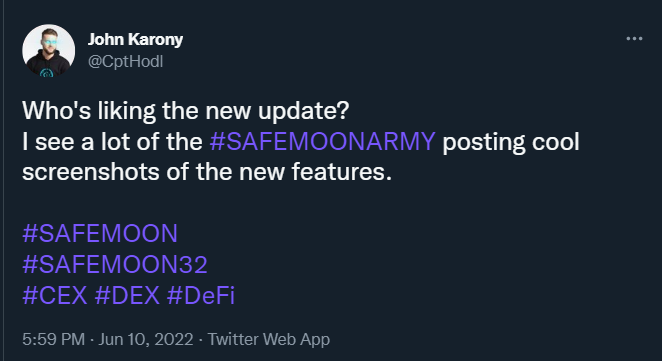Open the Jun 10, 2022 date link
The image size is (662, 361).
point(146,339)
